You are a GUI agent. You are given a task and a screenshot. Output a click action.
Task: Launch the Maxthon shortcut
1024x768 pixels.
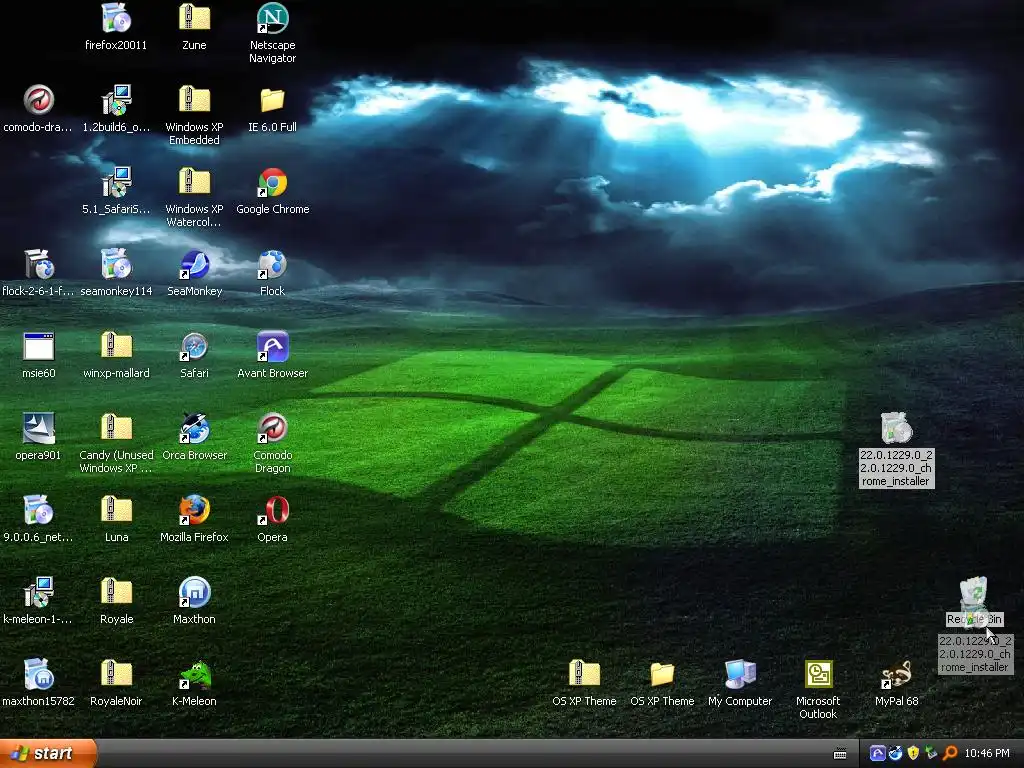(194, 593)
